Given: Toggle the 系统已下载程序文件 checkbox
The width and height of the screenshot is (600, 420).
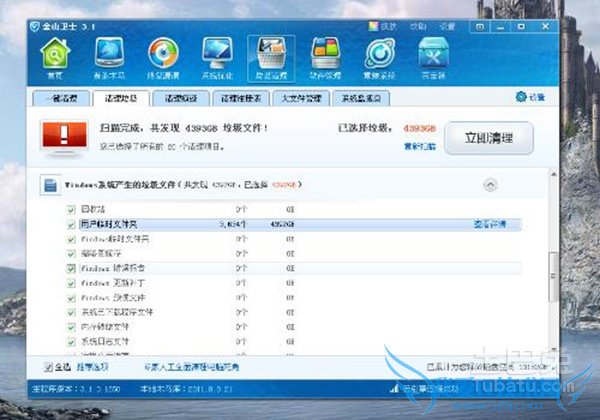Looking at the screenshot, I should tap(71, 313).
